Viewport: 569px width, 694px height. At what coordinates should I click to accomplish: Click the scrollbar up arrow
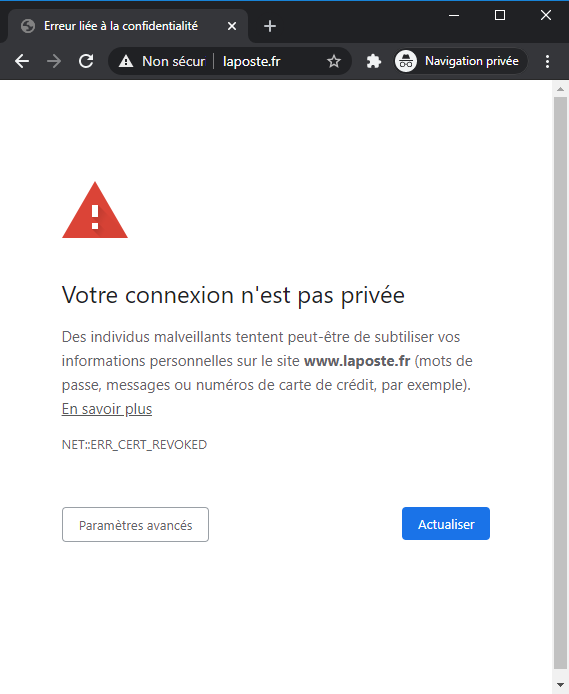[x=561, y=89]
